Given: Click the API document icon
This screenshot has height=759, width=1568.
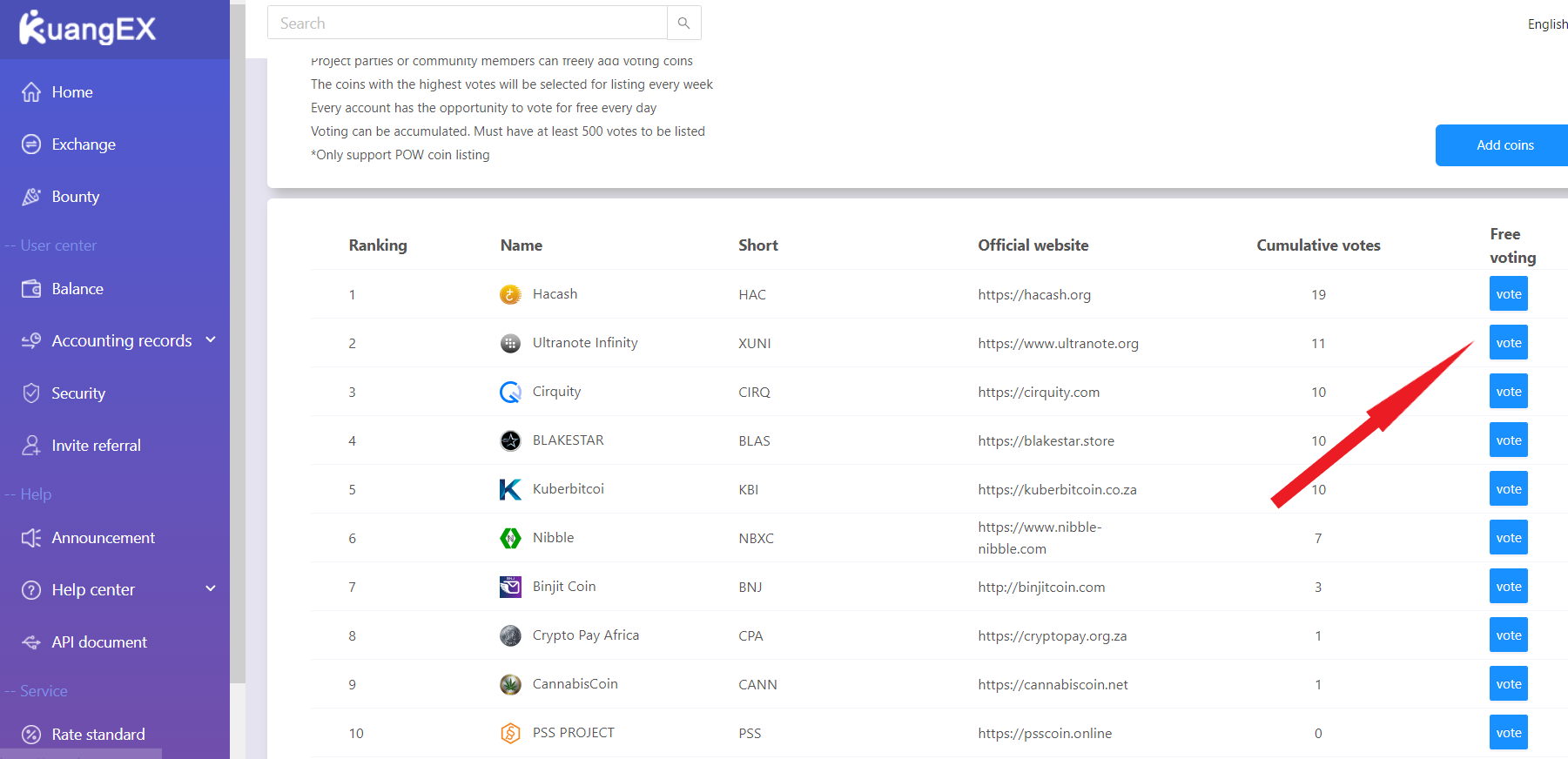Looking at the screenshot, I should coord(31,642).
